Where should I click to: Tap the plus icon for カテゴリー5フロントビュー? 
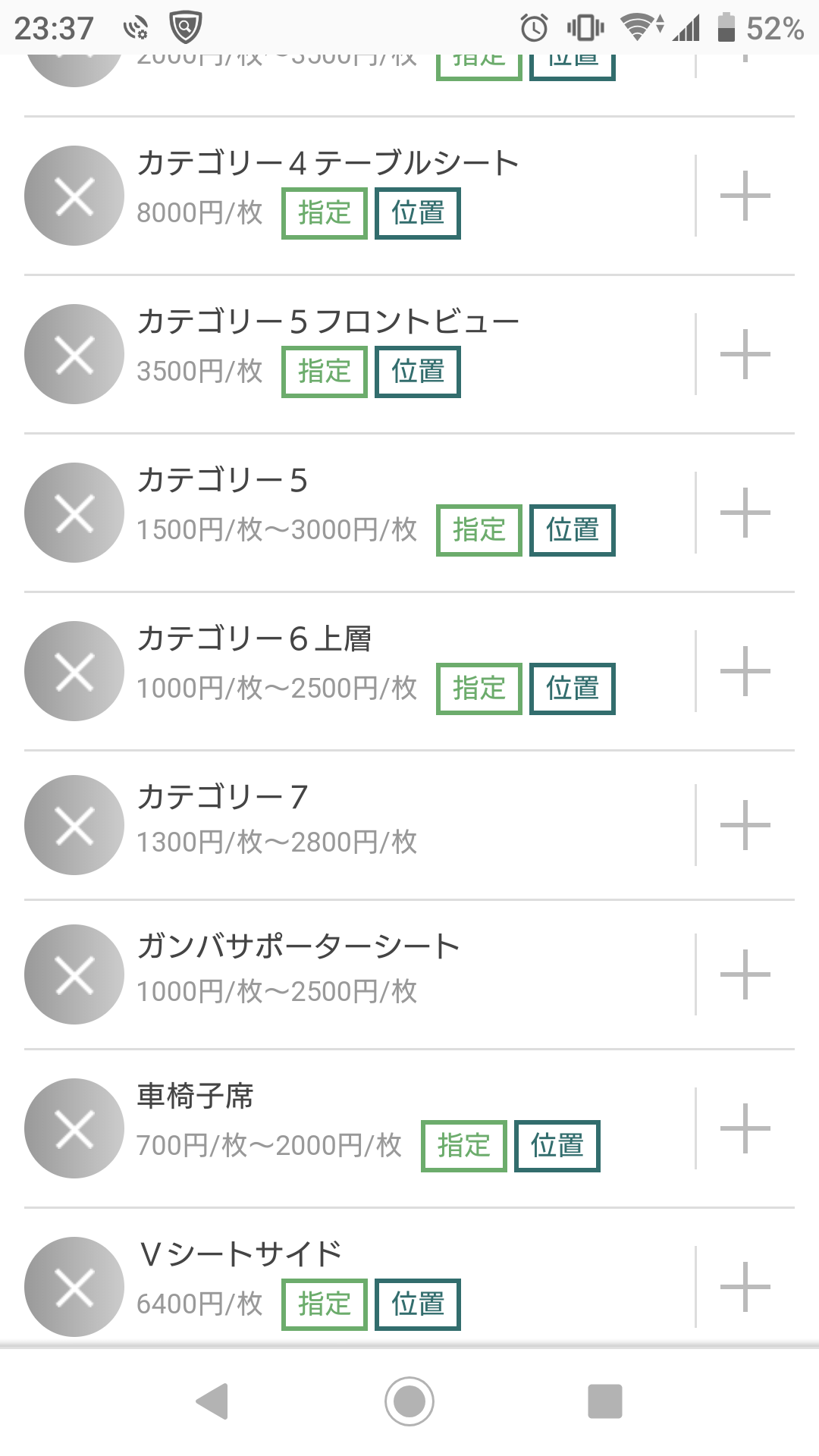(x=745, y=354)
